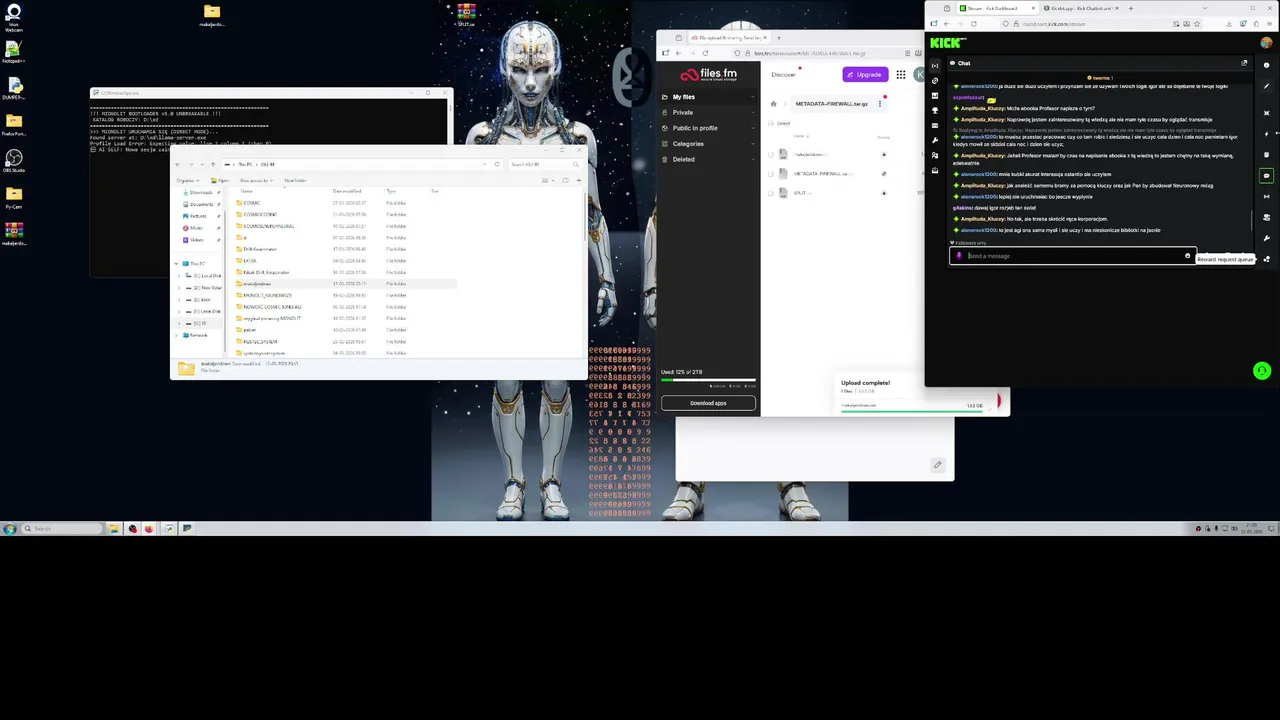Click the File Explorer search box

(x=543, y=164)
